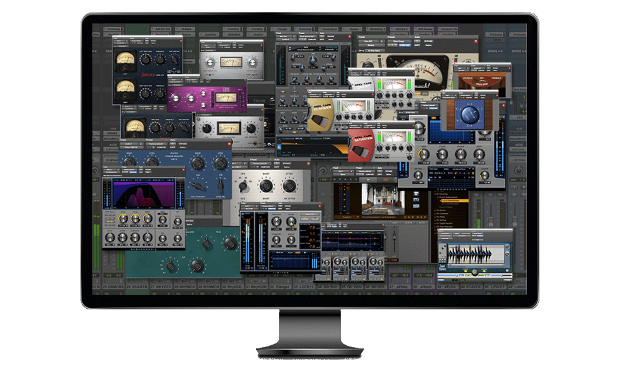Click the silver compressor's left gain knob

[x=210, y=62]
